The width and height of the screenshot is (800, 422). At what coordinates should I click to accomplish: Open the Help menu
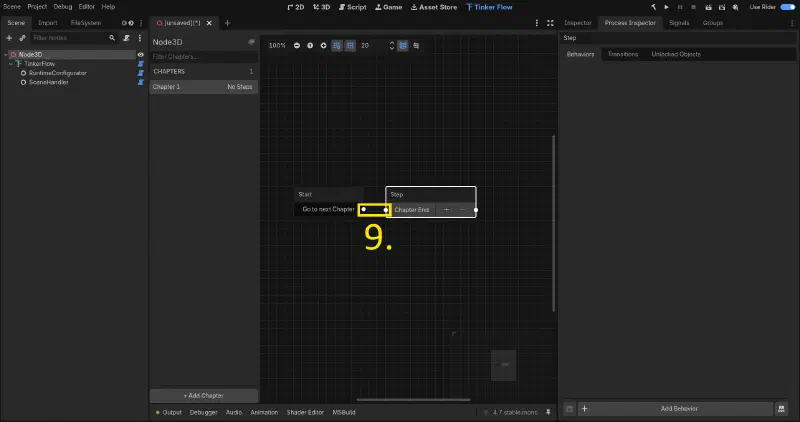[x=108, y=7]
